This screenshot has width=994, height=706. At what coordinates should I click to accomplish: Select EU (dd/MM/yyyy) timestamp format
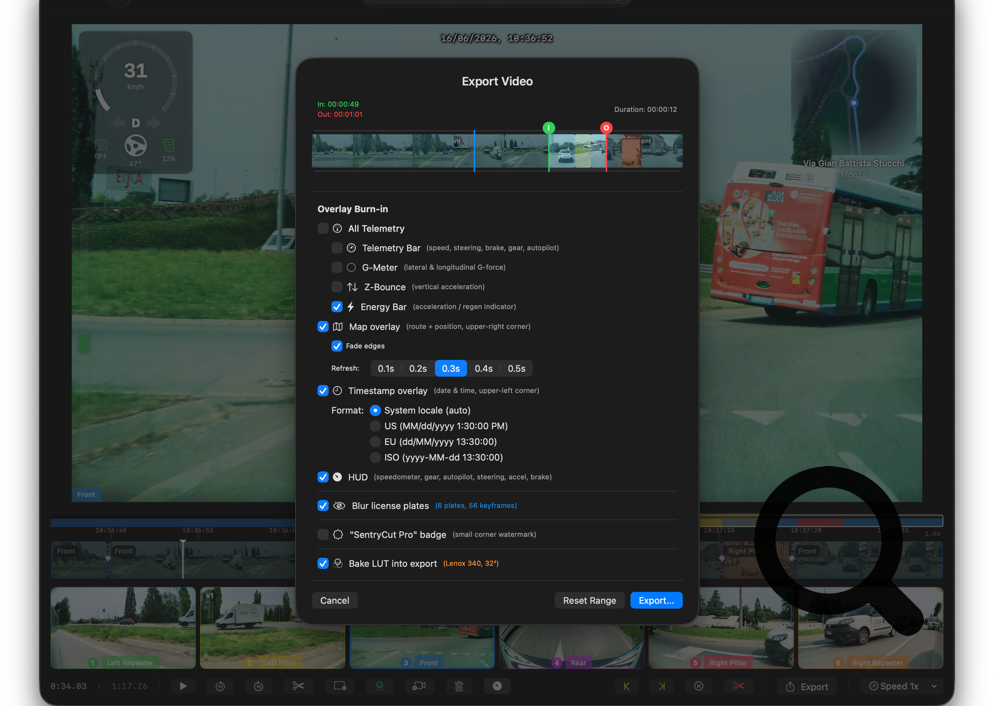click(375, 442)
